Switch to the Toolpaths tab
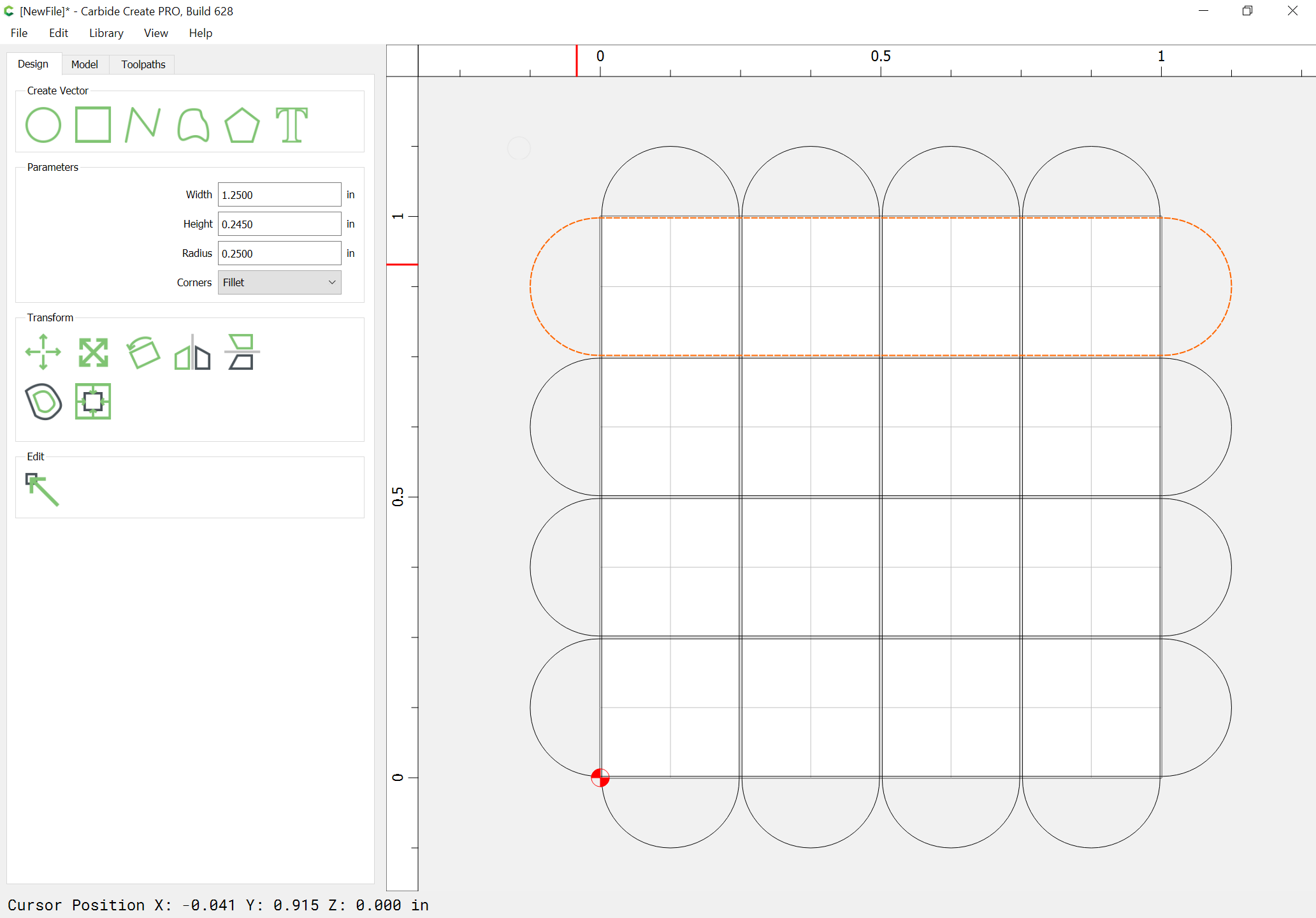The height and width of the screenshot is (918, 1316). tap(143, 64)
